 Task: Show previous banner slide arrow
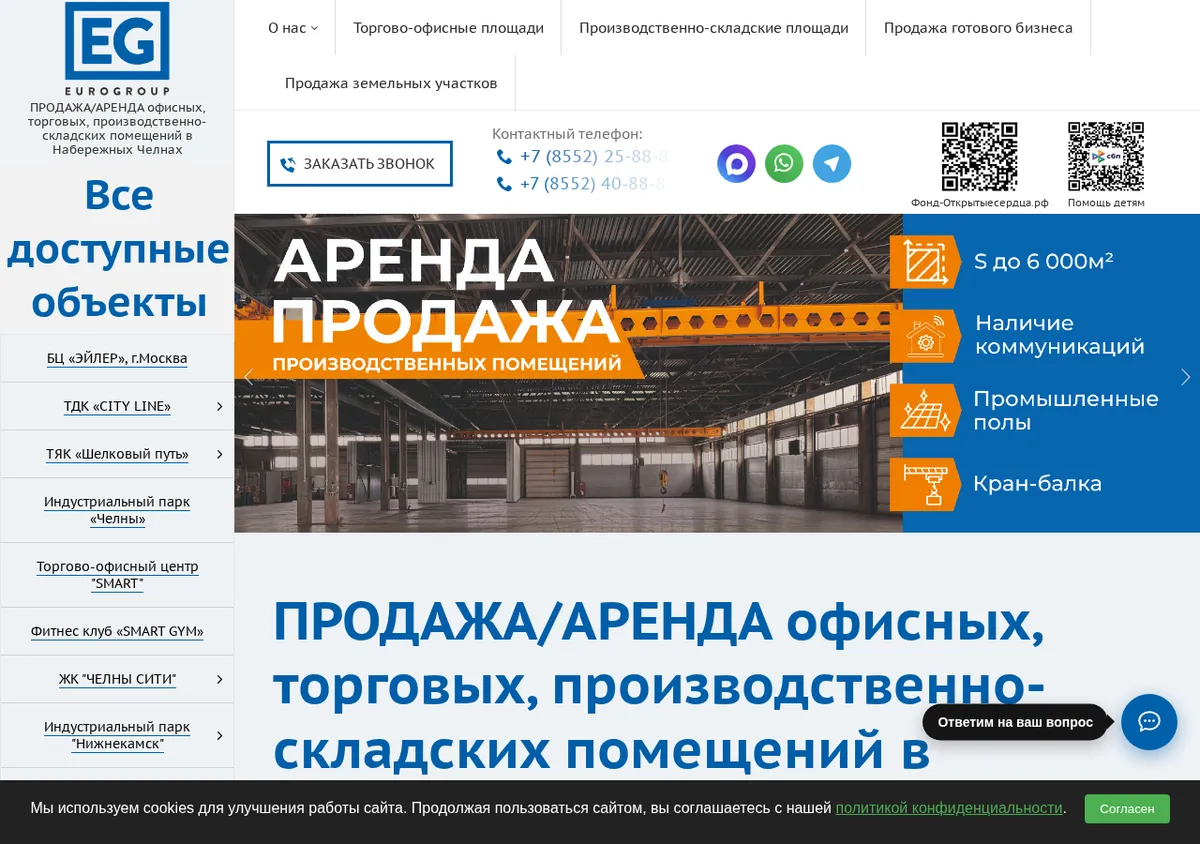(249, 377)
